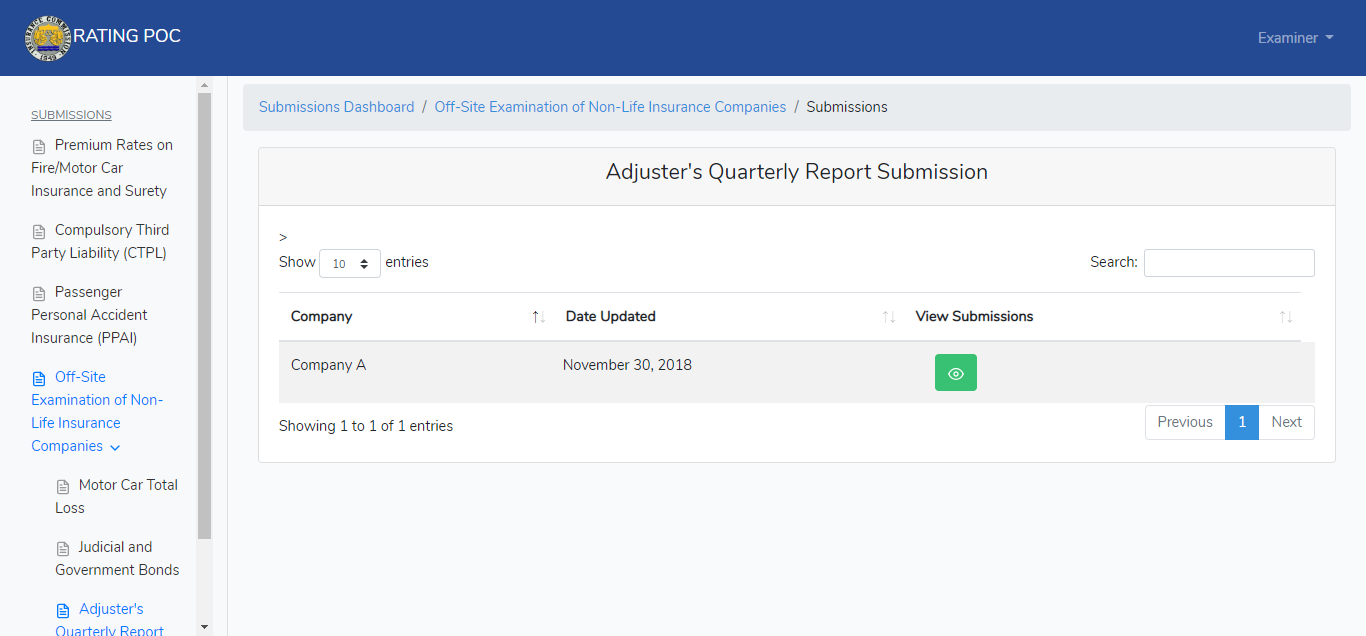Click the Judicial and Government Bonds document icon

pyautogui.click(x=63, y=549)
